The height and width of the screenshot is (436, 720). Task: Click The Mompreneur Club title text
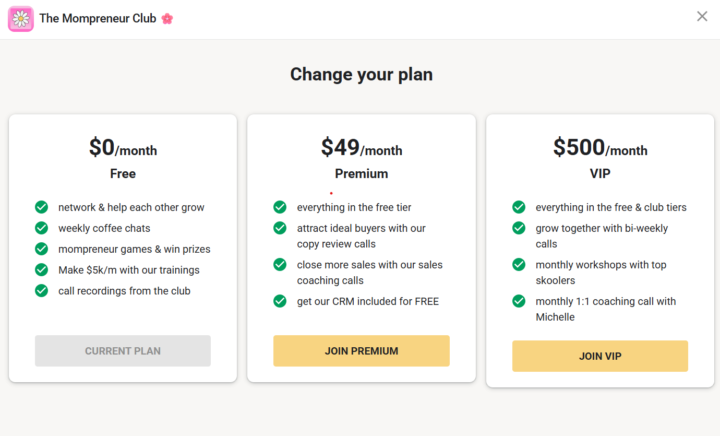97,18
